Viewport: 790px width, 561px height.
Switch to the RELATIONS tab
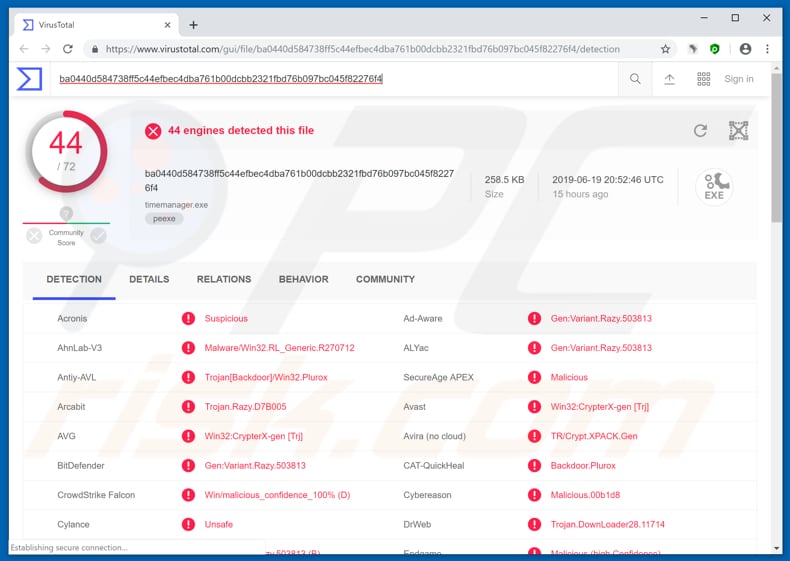(224, 279)
